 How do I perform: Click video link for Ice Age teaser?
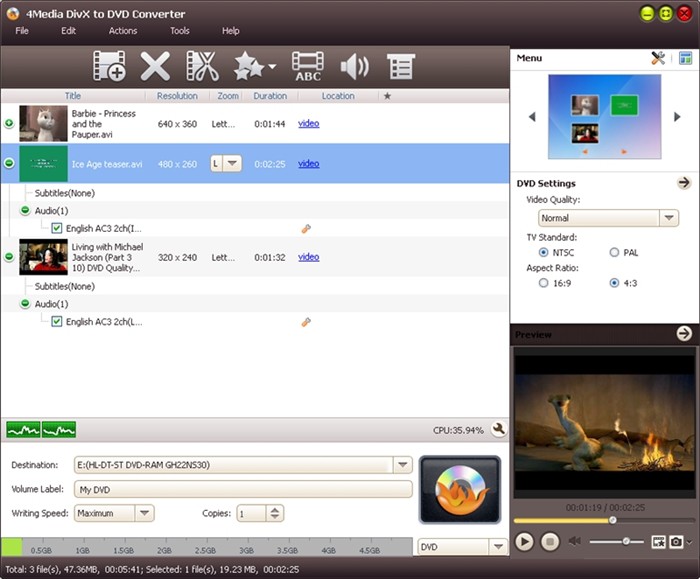(308, 163)
